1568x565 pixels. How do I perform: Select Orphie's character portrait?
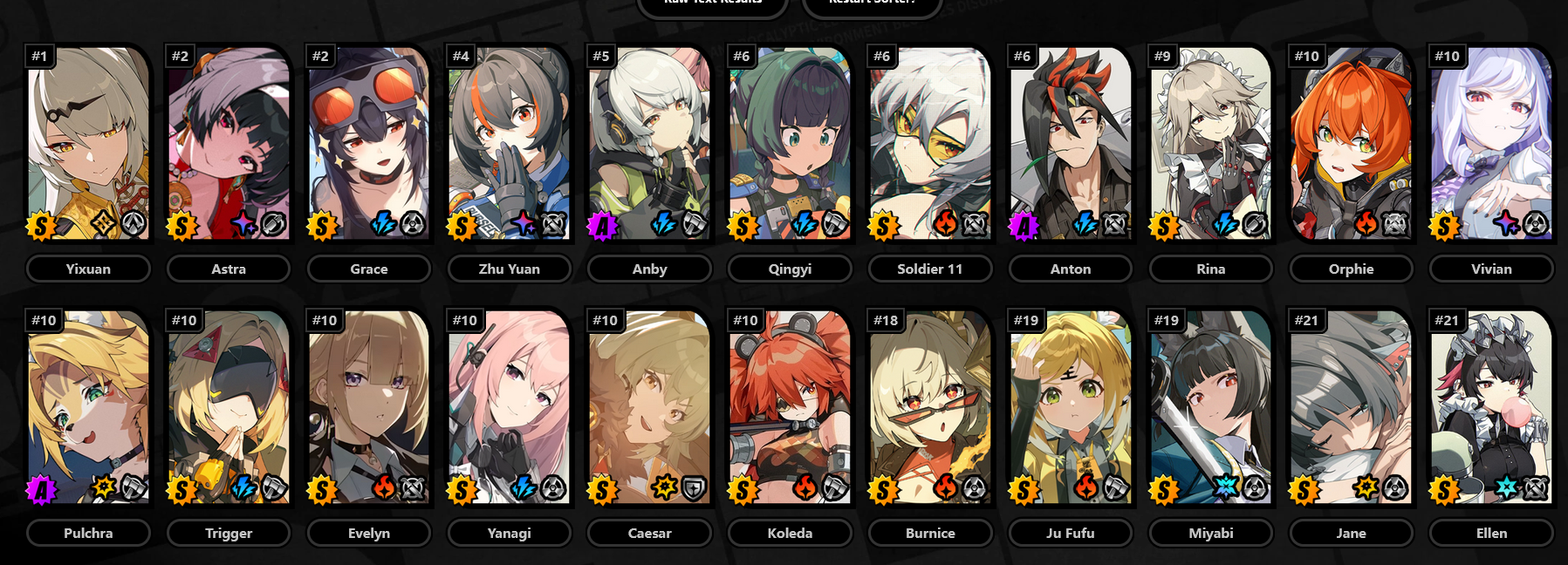coord(1351,144)
